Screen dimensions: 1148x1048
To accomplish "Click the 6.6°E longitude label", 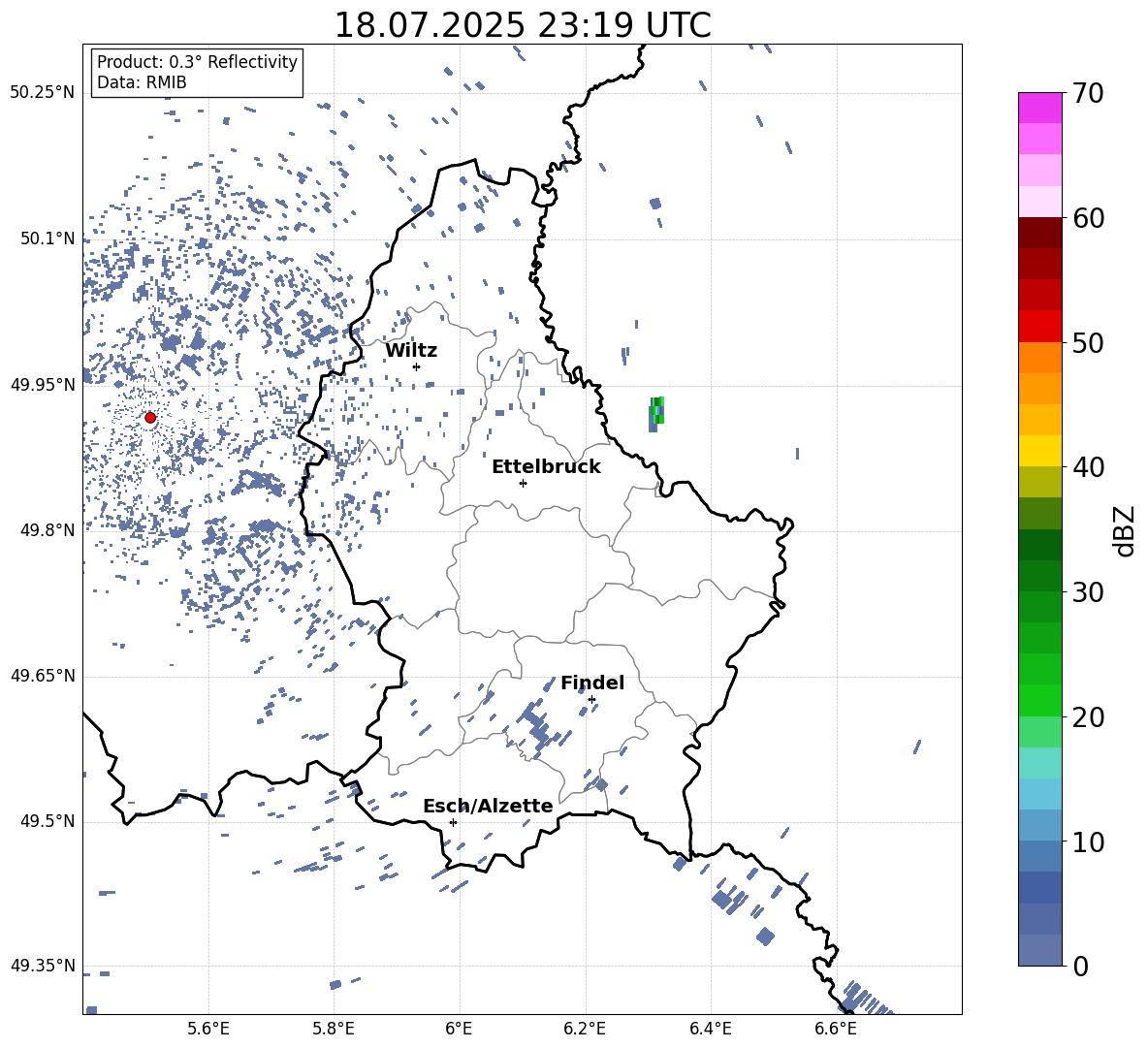I will (836, 1029).
